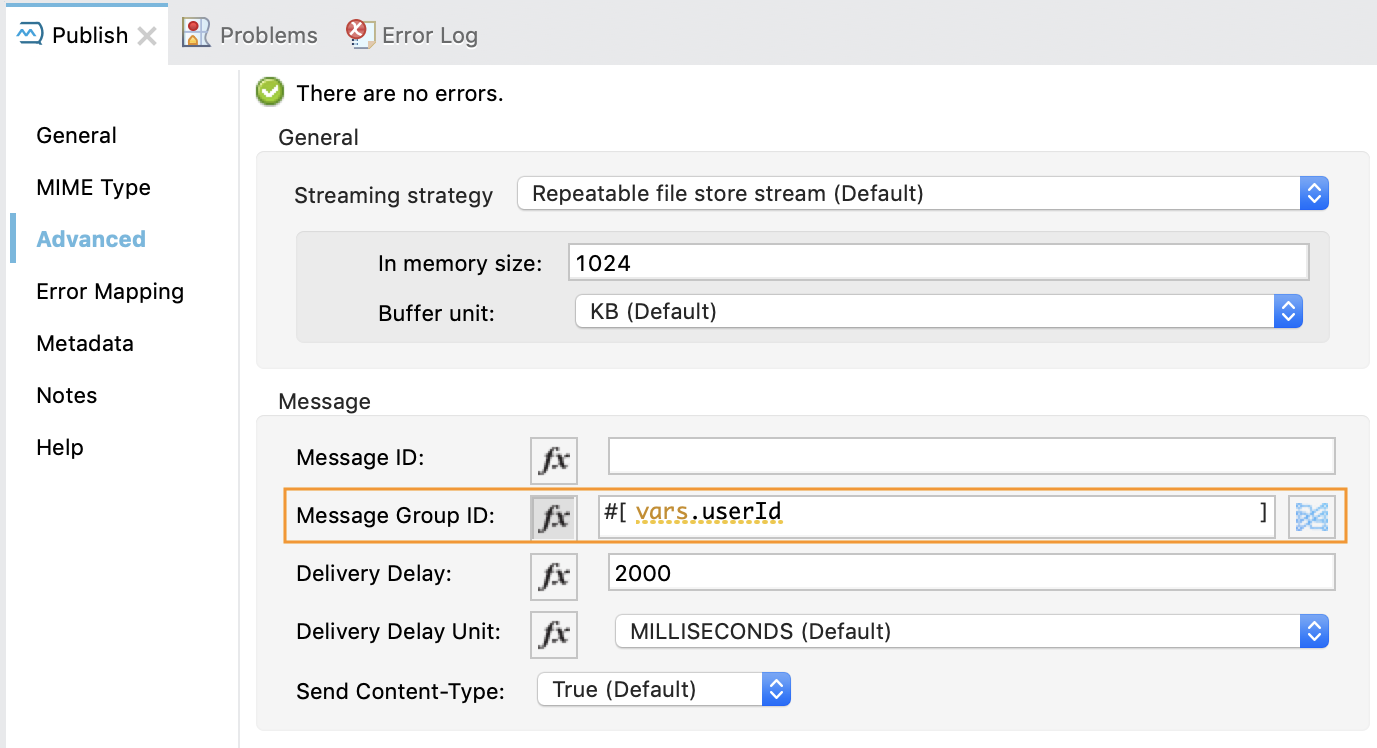Click the 'Streaming strategy' label
Viewport: 1377px width, 748px height.
pos(394,195)
